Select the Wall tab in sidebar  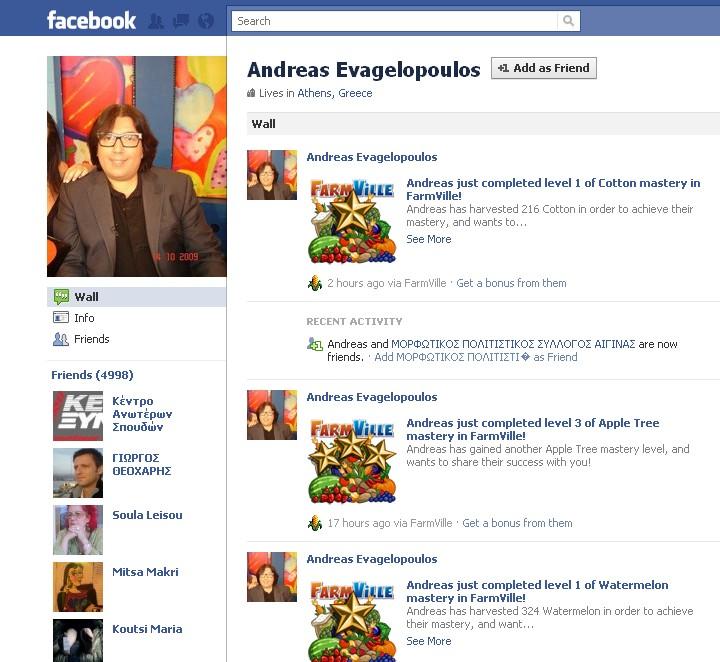(x=136, y=297)
